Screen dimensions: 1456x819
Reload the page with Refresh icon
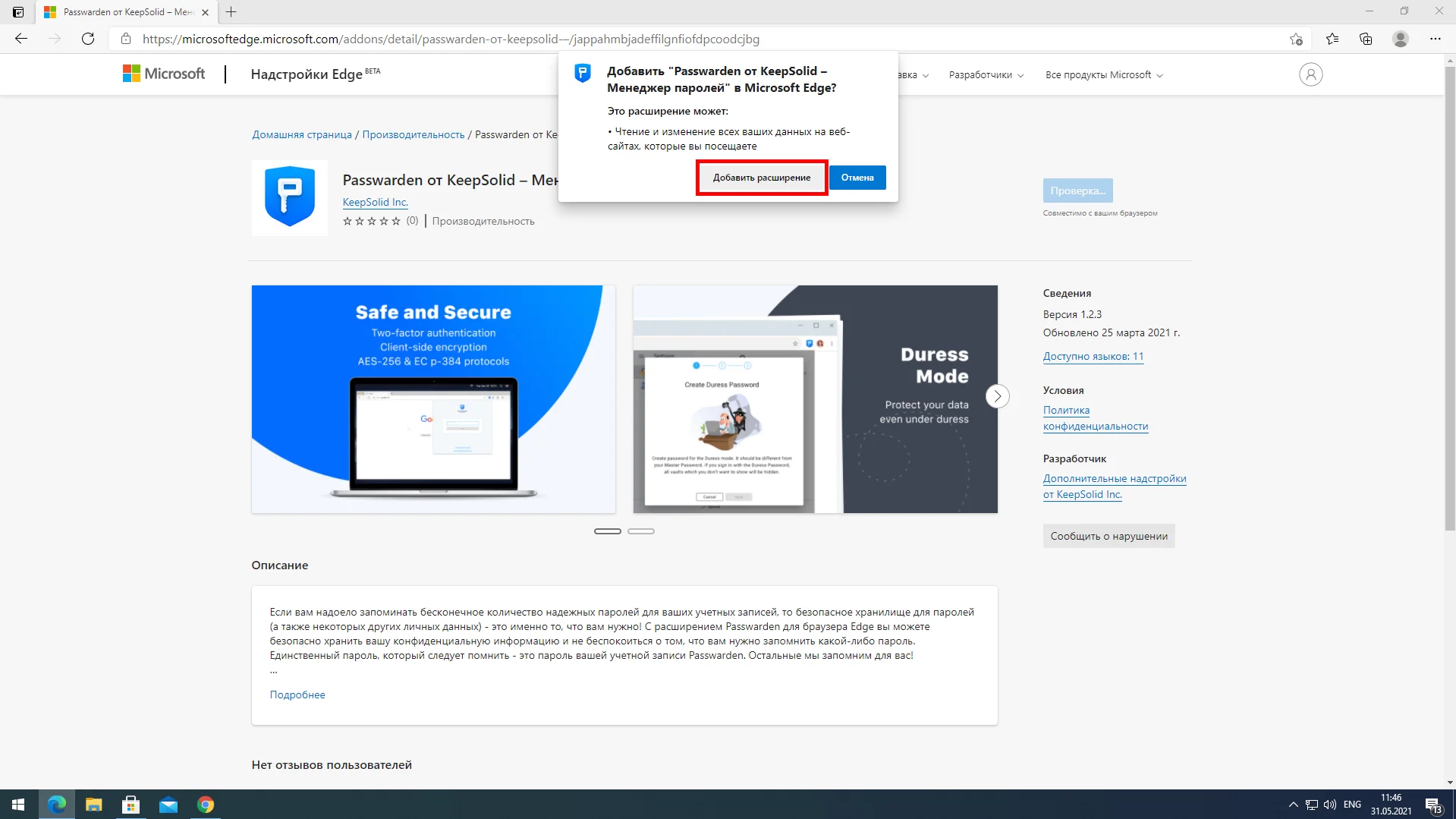click(x=88, y=39)
